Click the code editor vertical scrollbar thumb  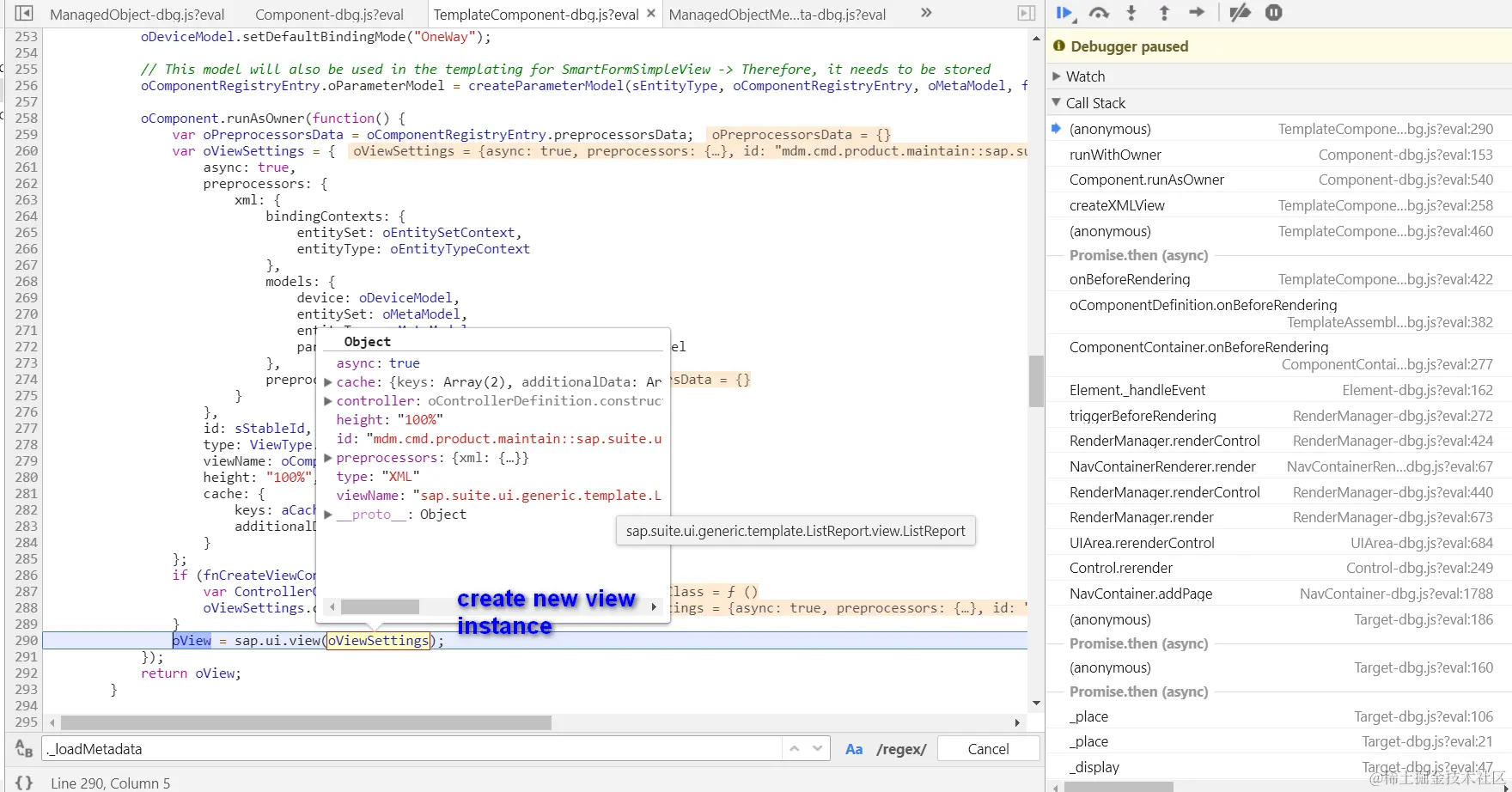[x=1036, y=381]
